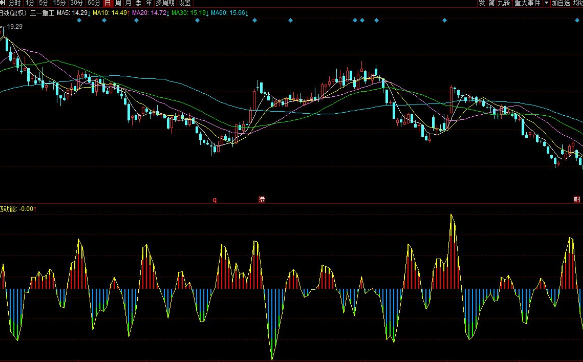Select the 5分 five-minute period tab
The width and height of the screenshot is (583, 362).
click(x=44, y=3)
